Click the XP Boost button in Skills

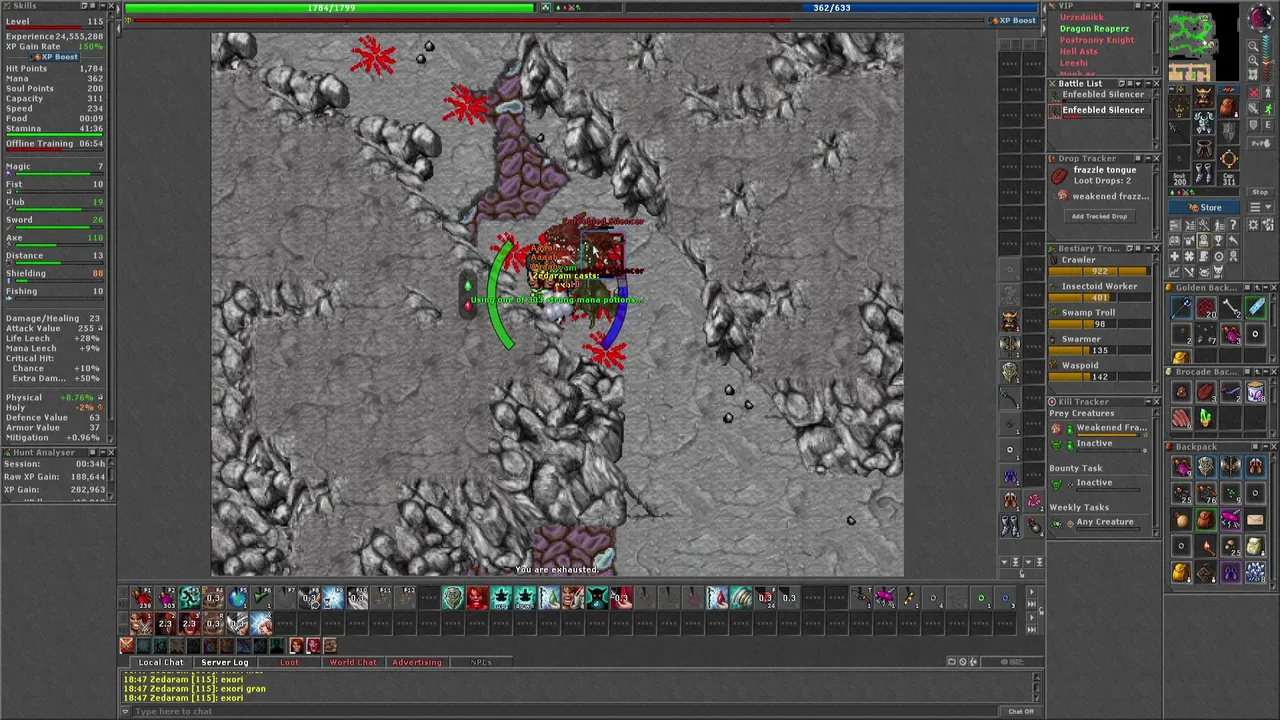54,57
